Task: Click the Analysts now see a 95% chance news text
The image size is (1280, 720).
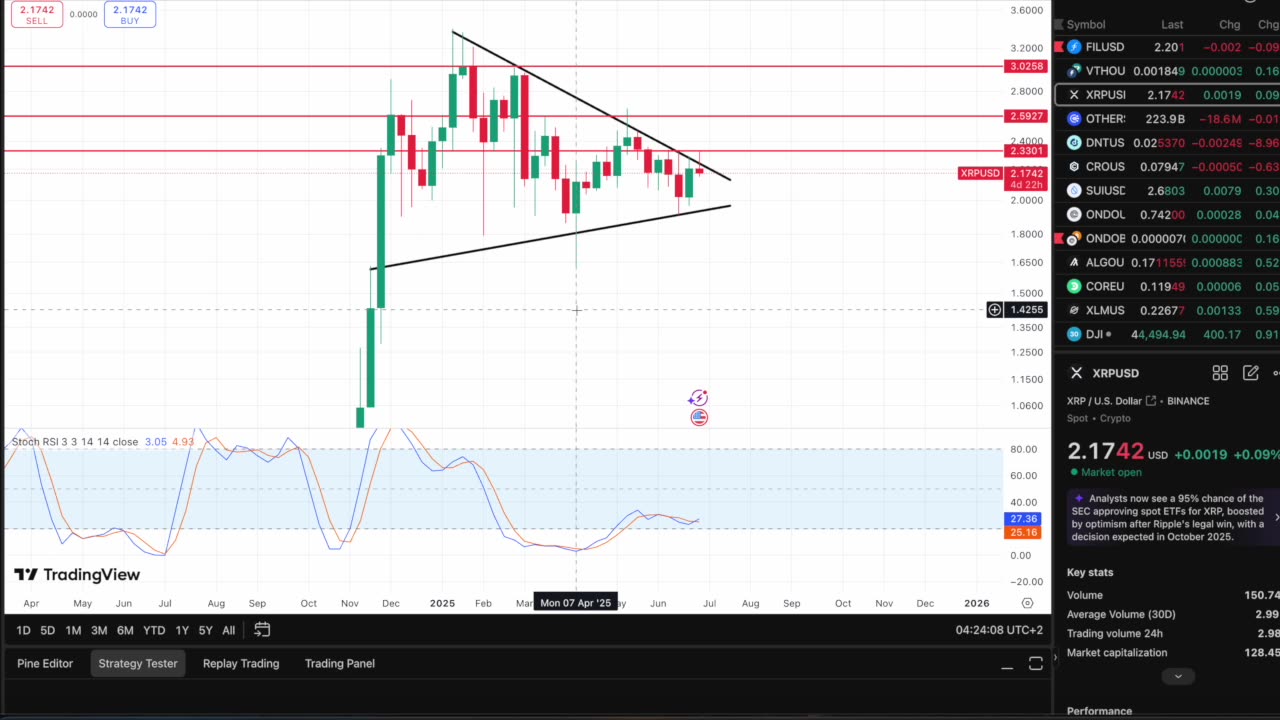Action: pyautogui.click(x=1167, y=517)
